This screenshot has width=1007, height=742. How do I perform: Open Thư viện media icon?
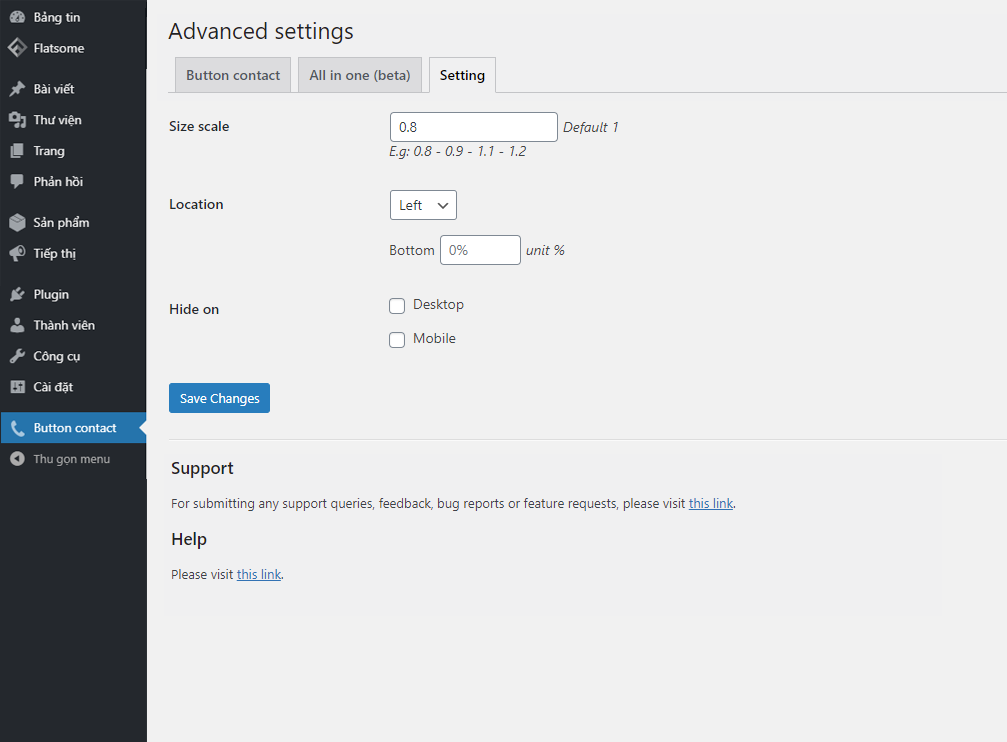pos(17,120)
